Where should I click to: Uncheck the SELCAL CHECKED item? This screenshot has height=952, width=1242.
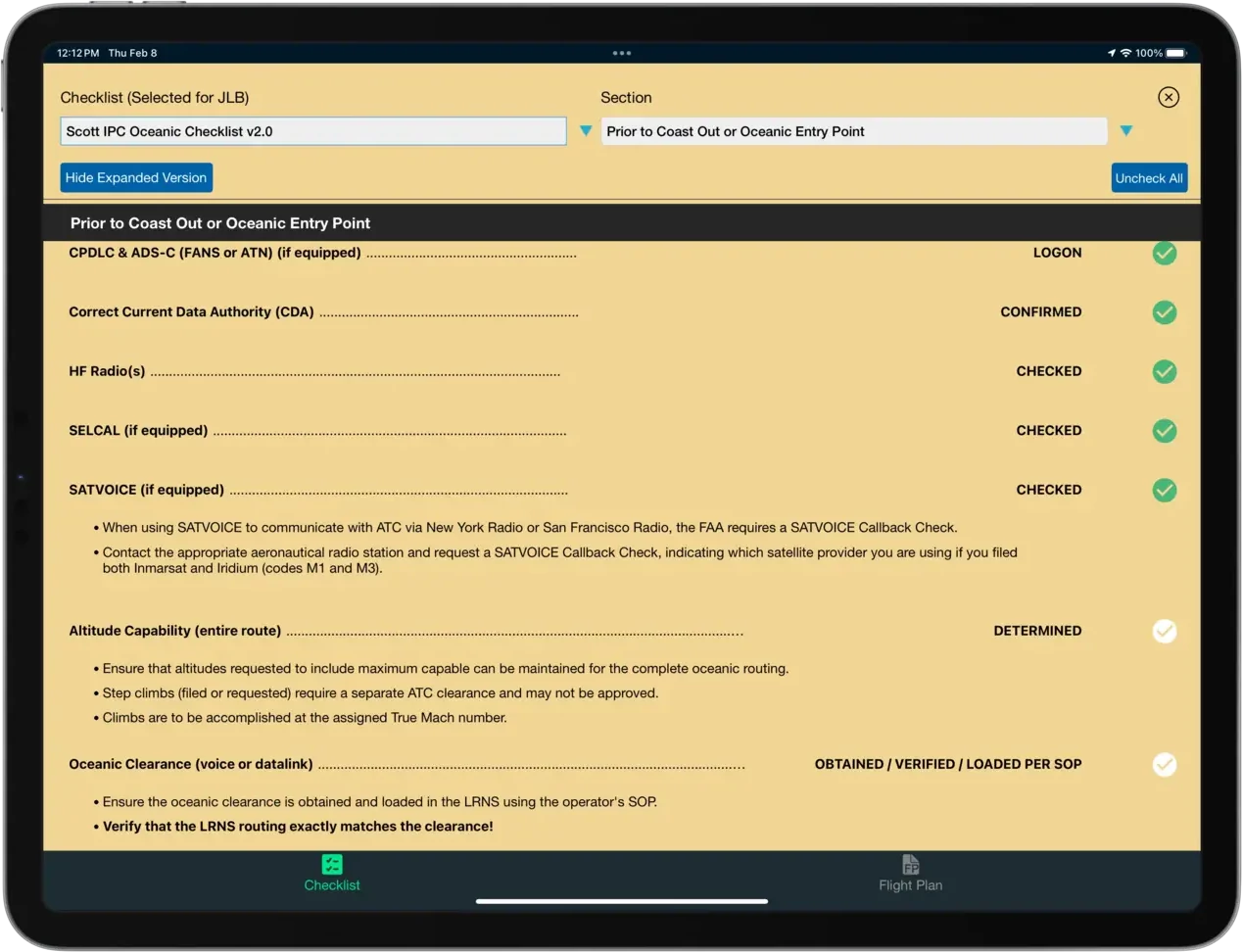(x=1164, y=431)
